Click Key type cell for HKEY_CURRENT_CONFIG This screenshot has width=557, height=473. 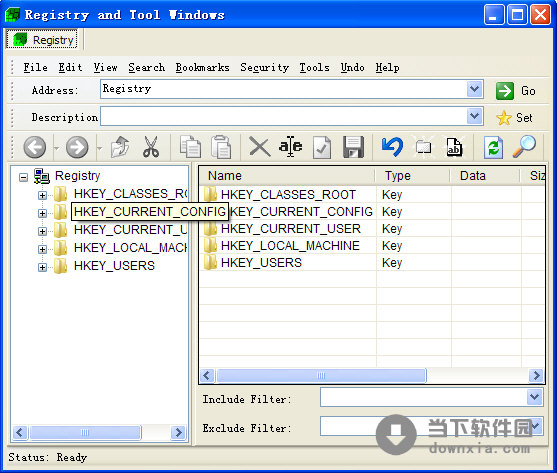(392, 212)
